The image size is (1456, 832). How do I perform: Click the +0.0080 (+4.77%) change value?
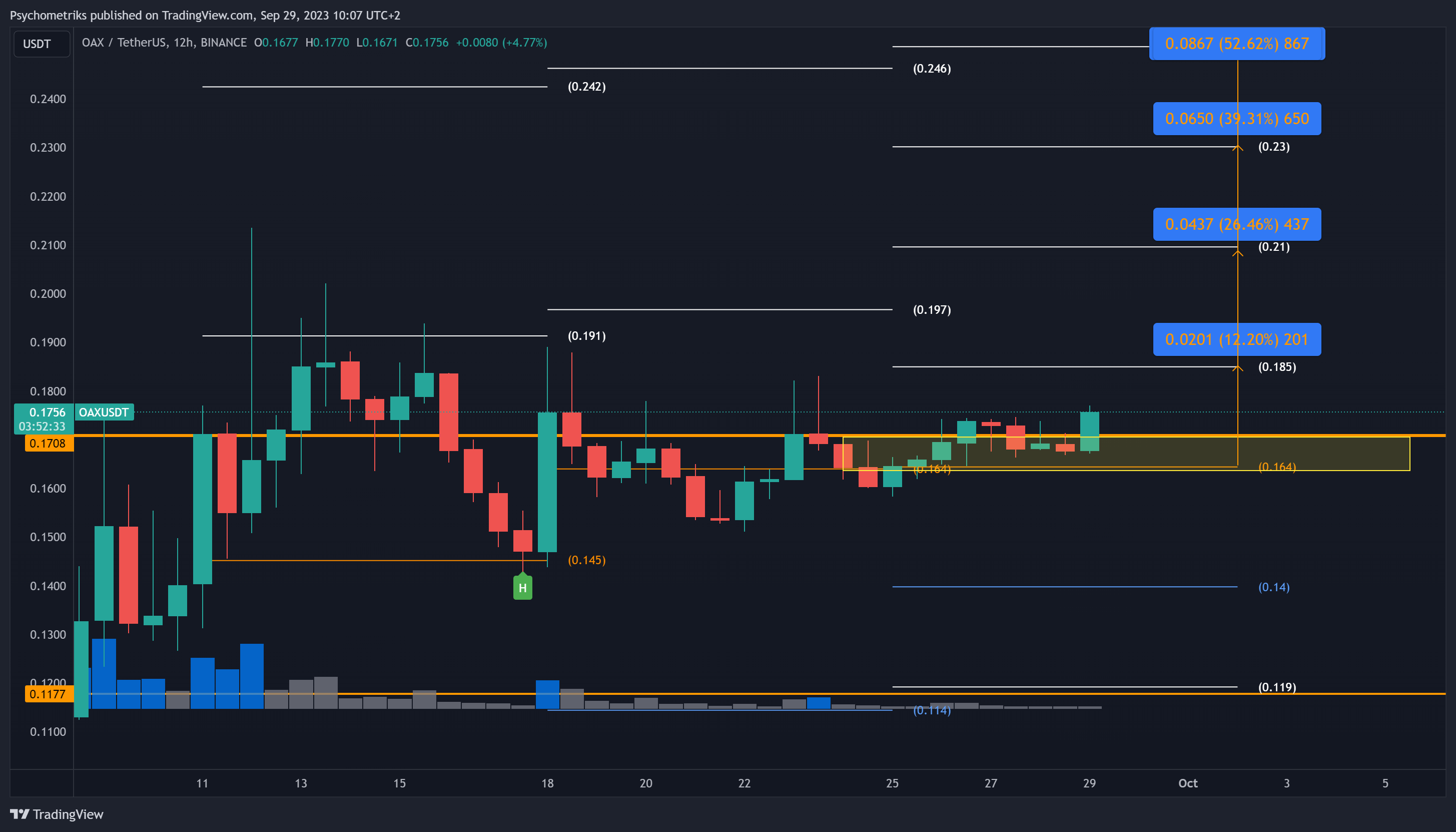tap(501, 43)
